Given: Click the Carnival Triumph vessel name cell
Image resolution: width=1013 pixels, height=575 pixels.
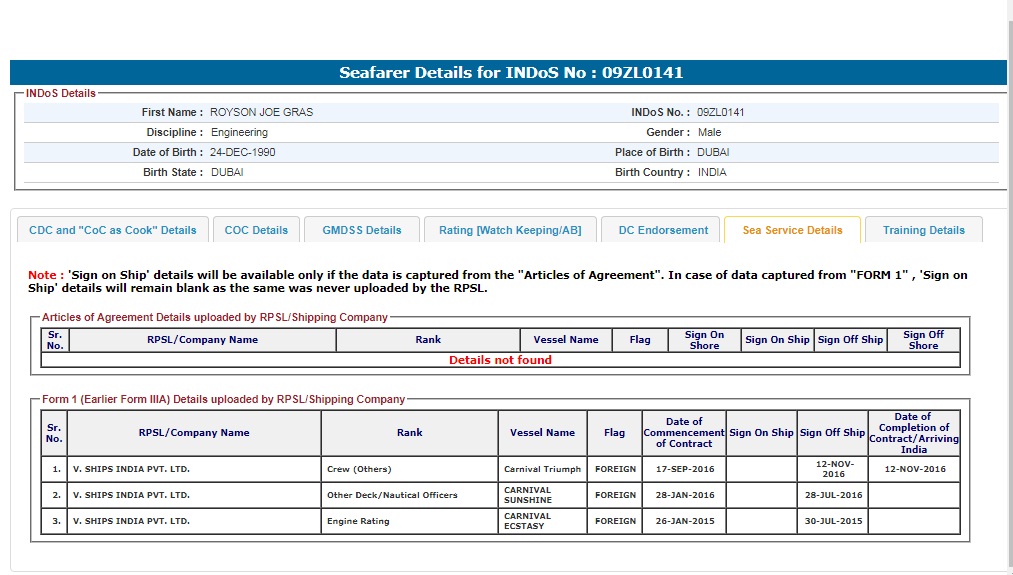Looking at the screenshot, I should 542,469.
